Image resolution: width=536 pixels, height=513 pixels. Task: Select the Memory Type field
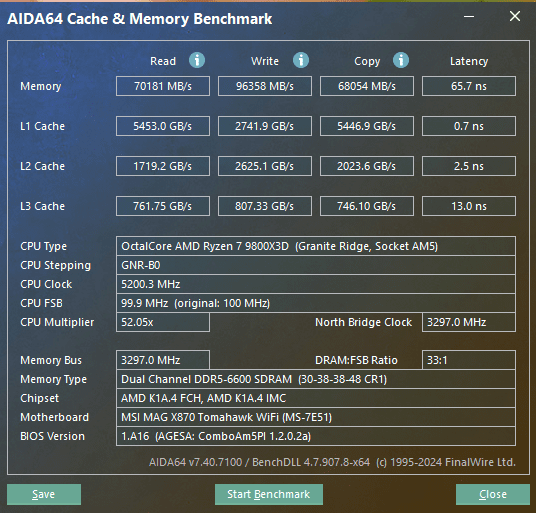pos(316,379)
